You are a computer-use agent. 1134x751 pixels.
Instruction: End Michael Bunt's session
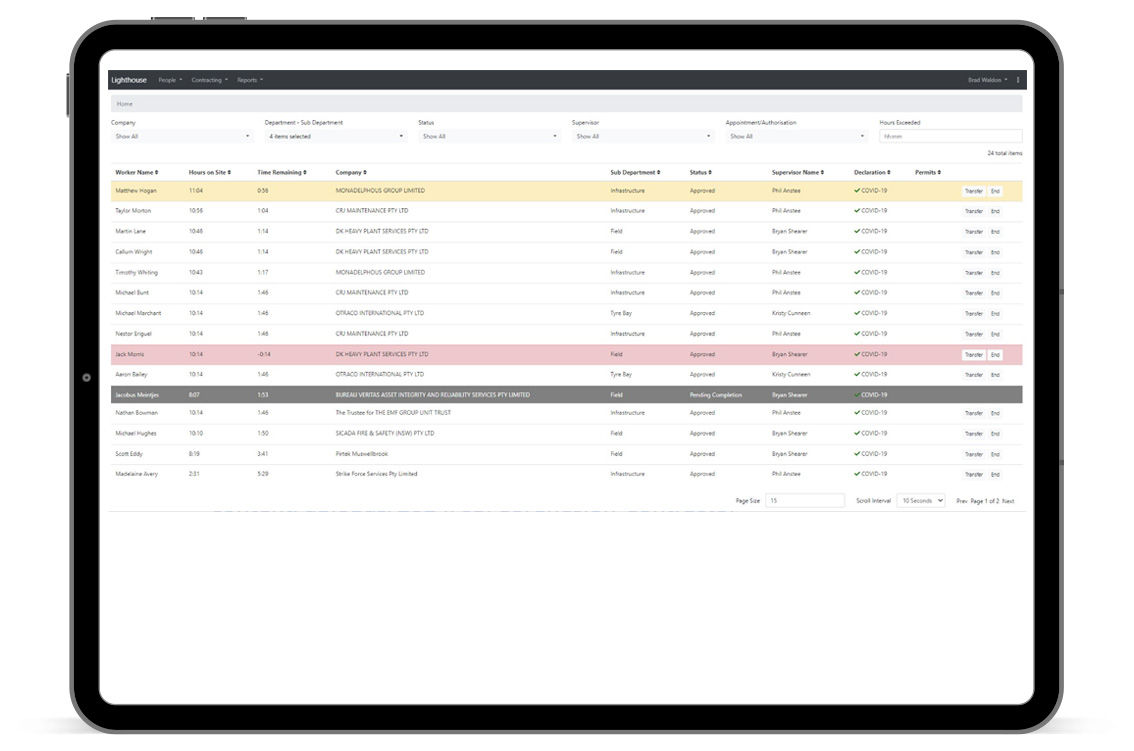click(995, 293)
